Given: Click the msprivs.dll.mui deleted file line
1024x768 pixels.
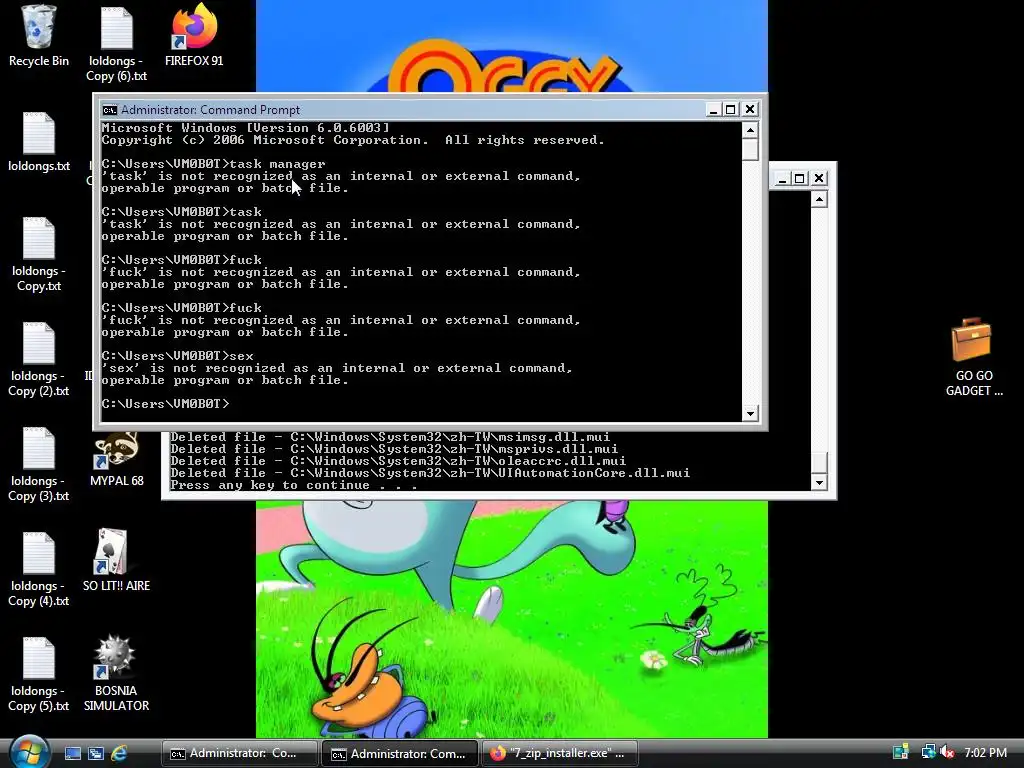Looking at the screenshot, I should click(x=394, y=449).
